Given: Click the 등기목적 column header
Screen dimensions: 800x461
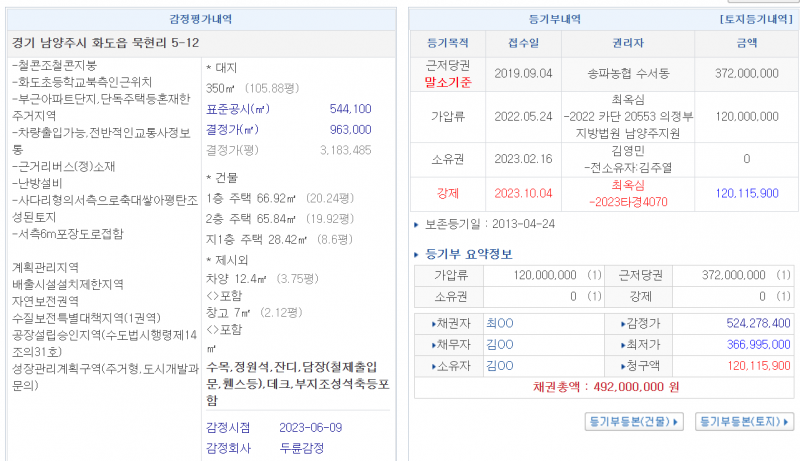Looking at the screenshot, I should (447, 44).
